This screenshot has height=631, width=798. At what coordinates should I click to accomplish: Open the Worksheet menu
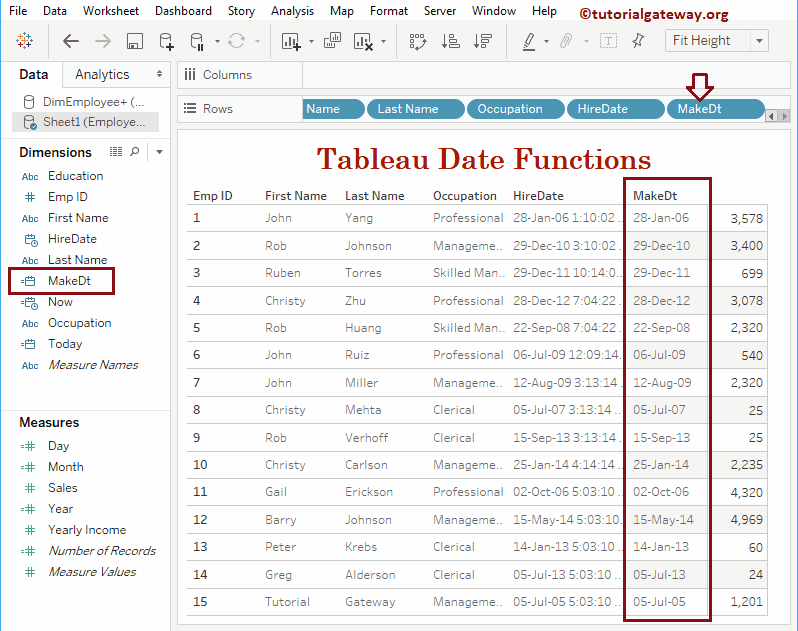tap(111, 11)
